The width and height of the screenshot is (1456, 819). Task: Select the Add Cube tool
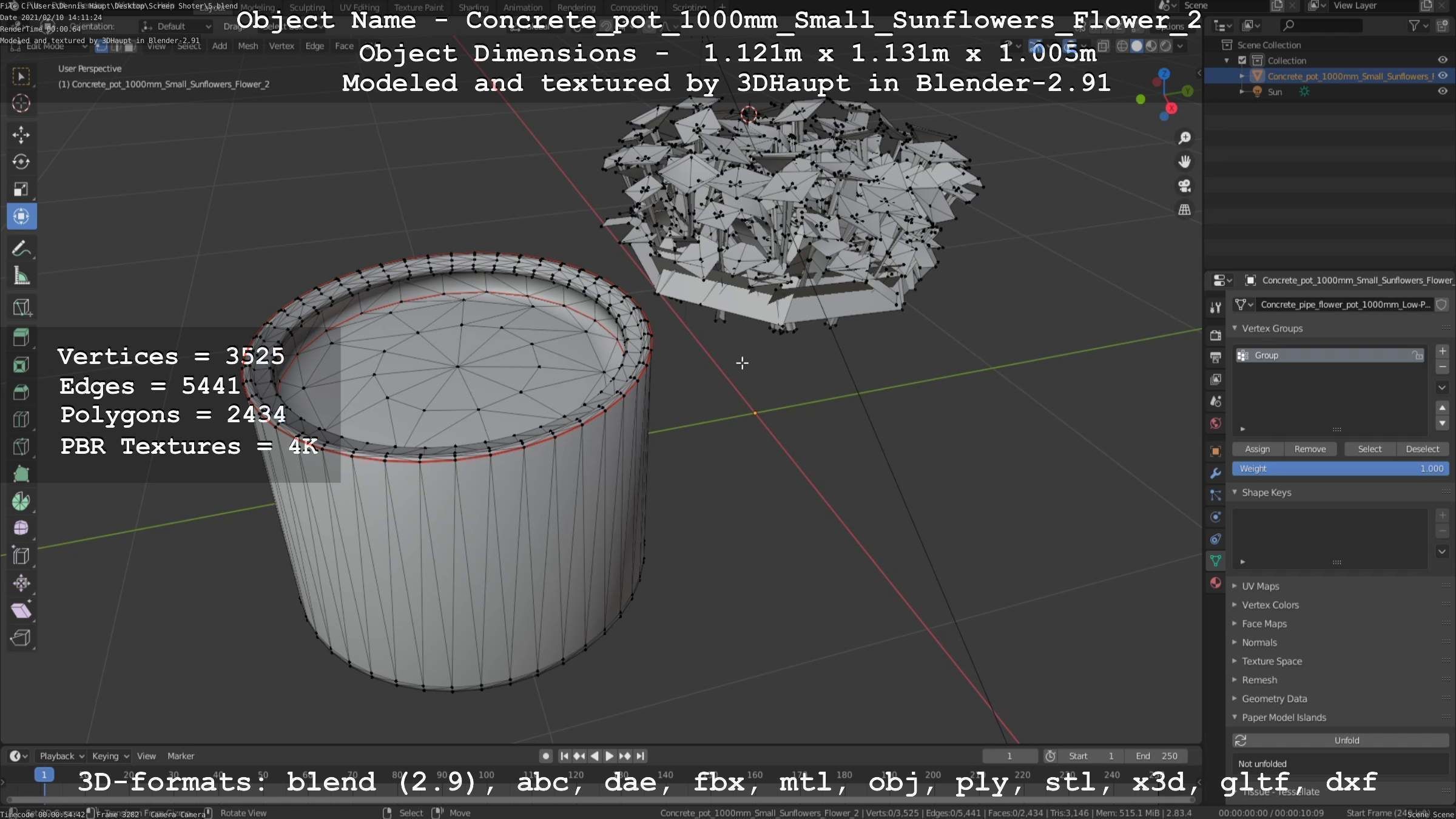[x=21, y=307]
